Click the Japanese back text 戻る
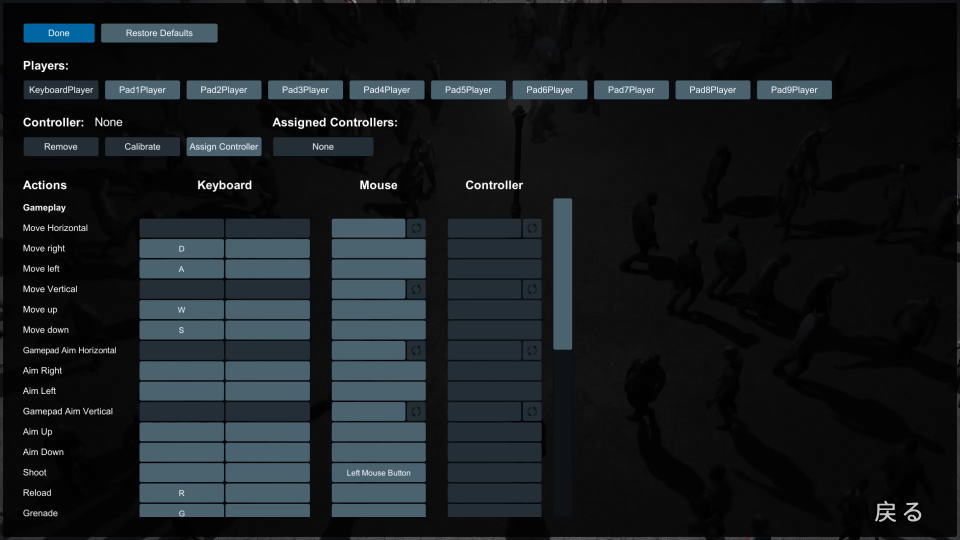Screen dimensions: 960x540 pyautogui.click(x=898, y=512)
